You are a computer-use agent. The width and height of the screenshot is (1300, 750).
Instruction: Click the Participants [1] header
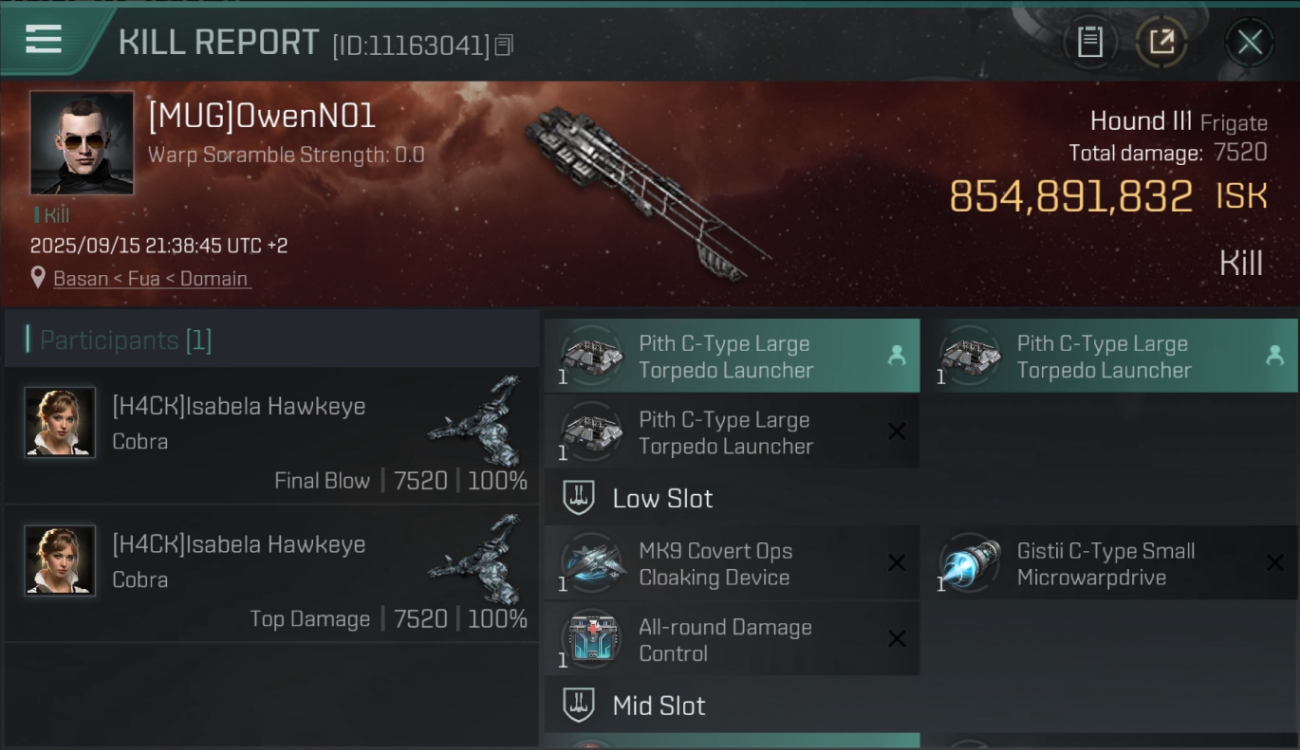coord(126,340)
